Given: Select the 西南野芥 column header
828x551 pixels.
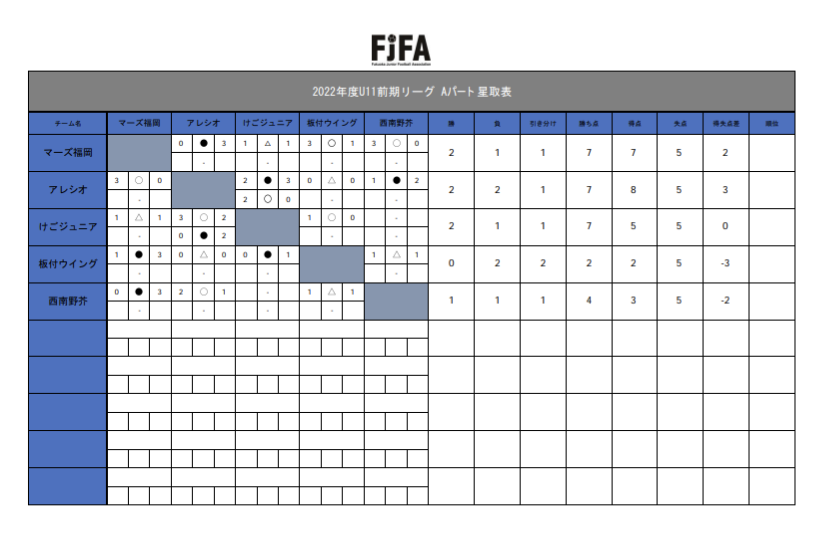Looking at the screenshot, I should tap(396, 123).
